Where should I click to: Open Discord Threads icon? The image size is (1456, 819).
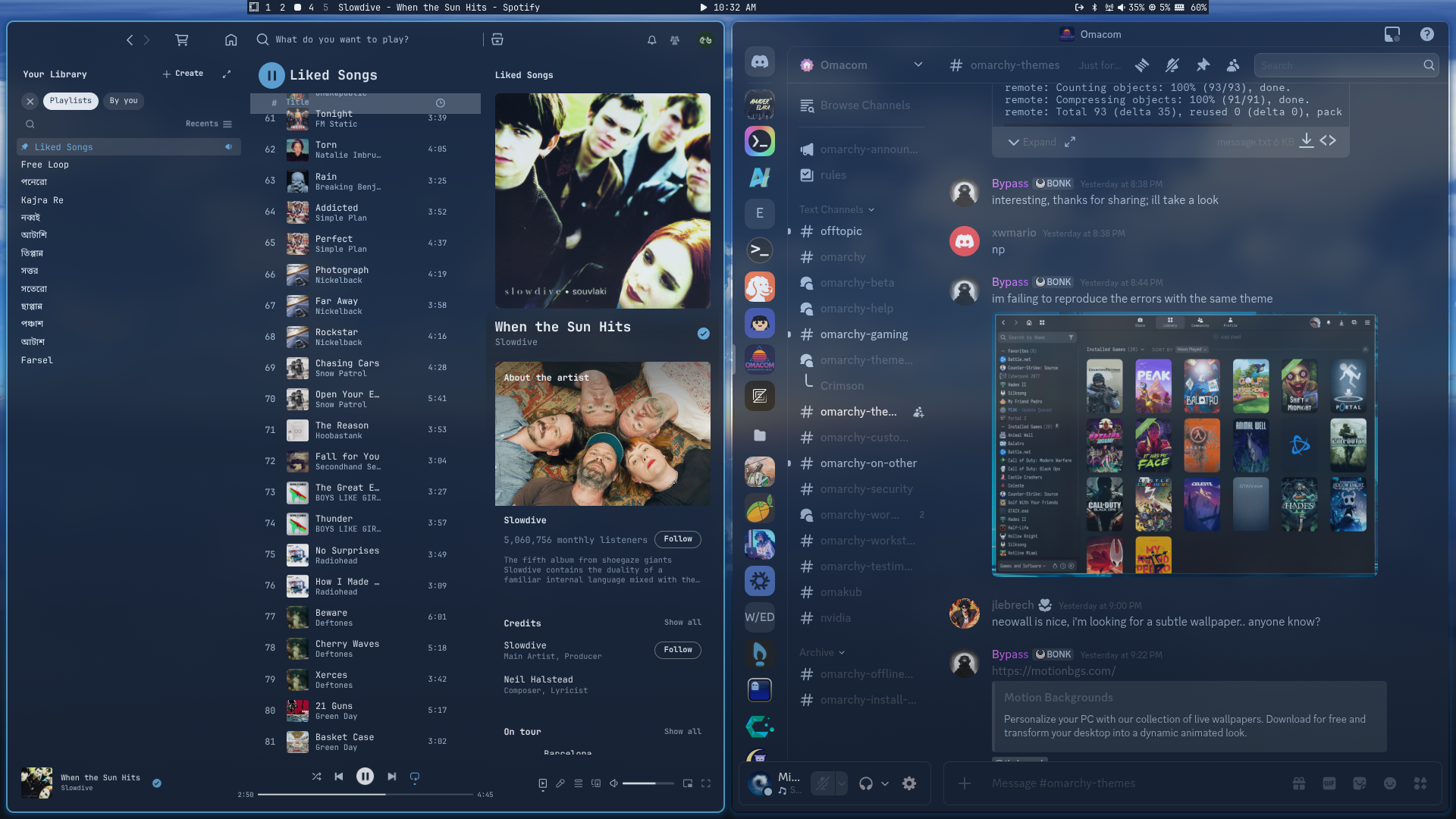point(1142,65)
